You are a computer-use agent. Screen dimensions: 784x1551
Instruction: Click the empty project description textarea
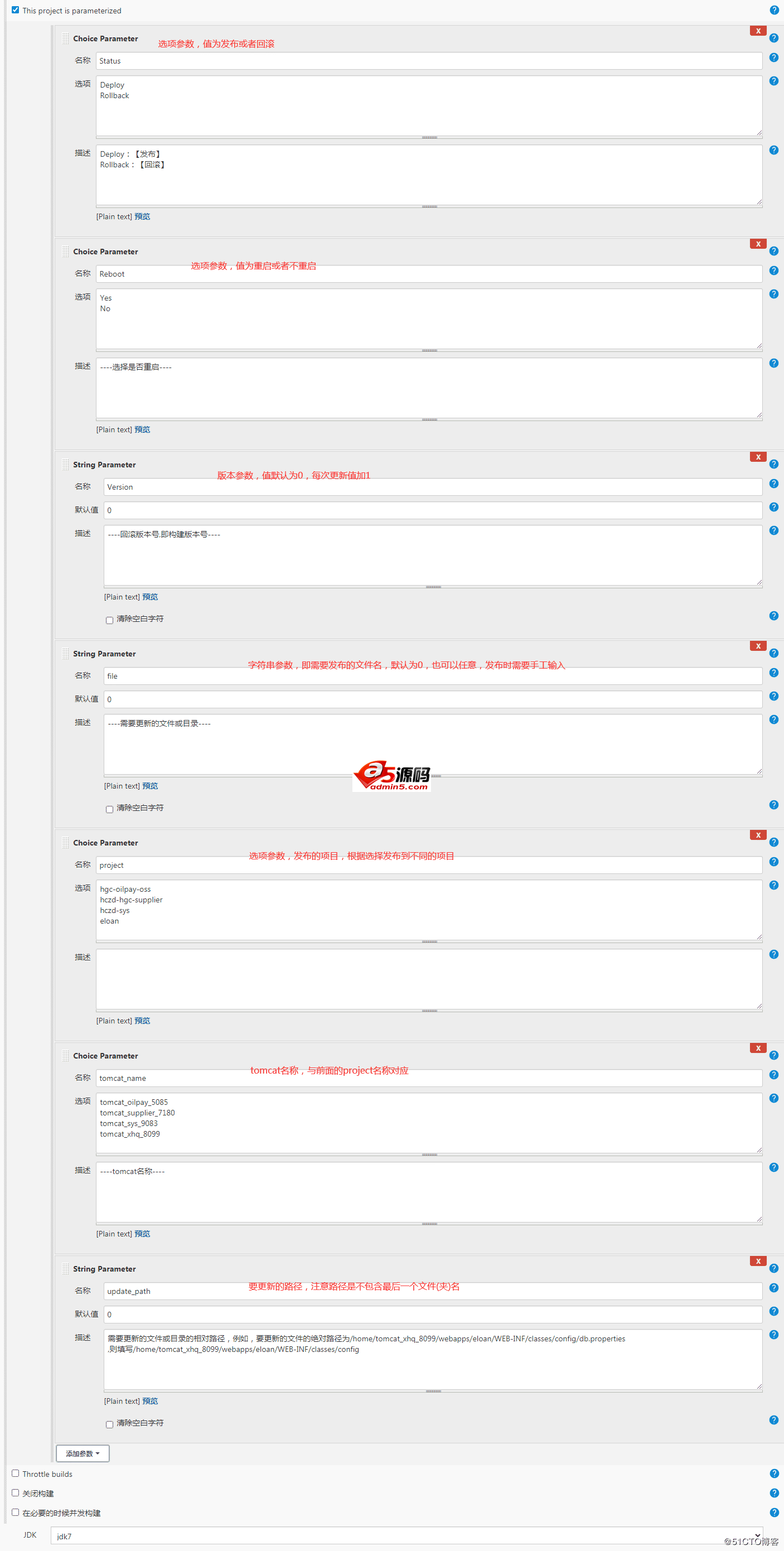tap(429, 979)
